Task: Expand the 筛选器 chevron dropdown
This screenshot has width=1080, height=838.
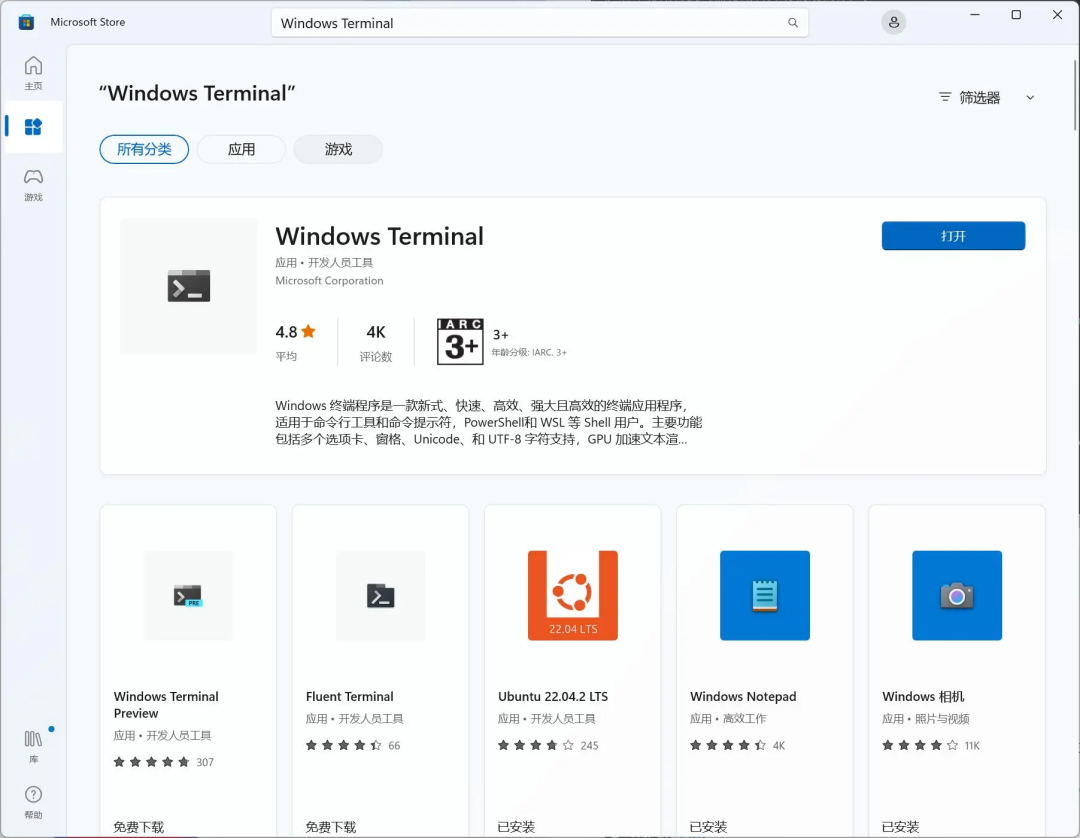Action: tap(1030, 98)
